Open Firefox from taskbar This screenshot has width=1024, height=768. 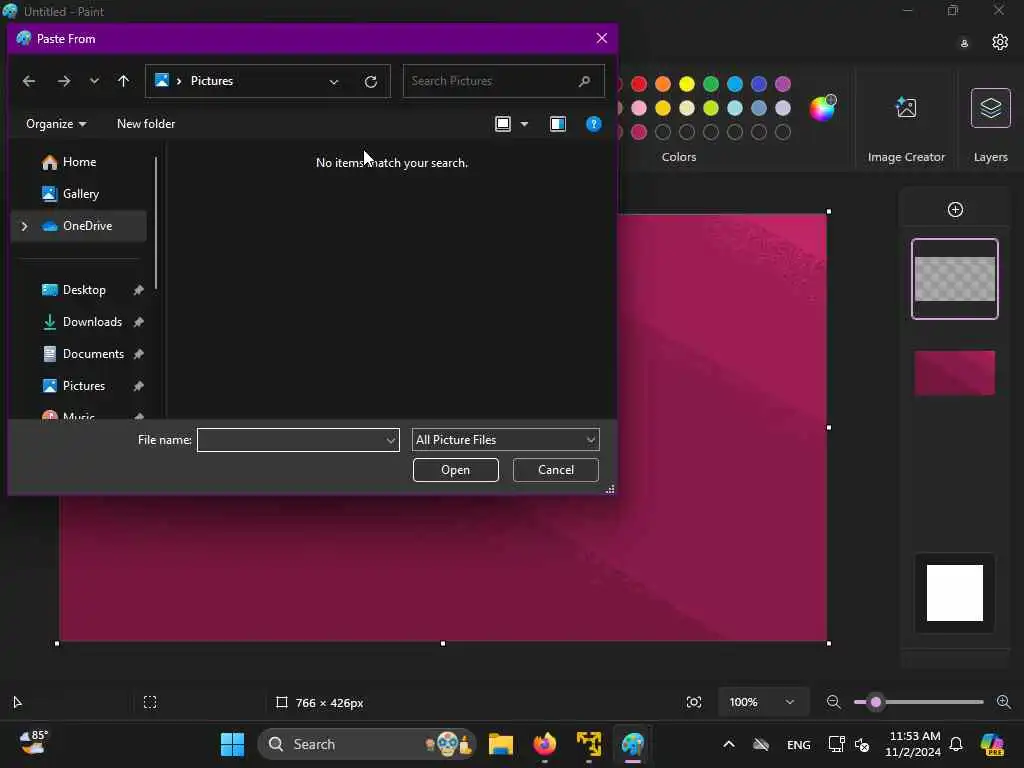coord(545,744)
